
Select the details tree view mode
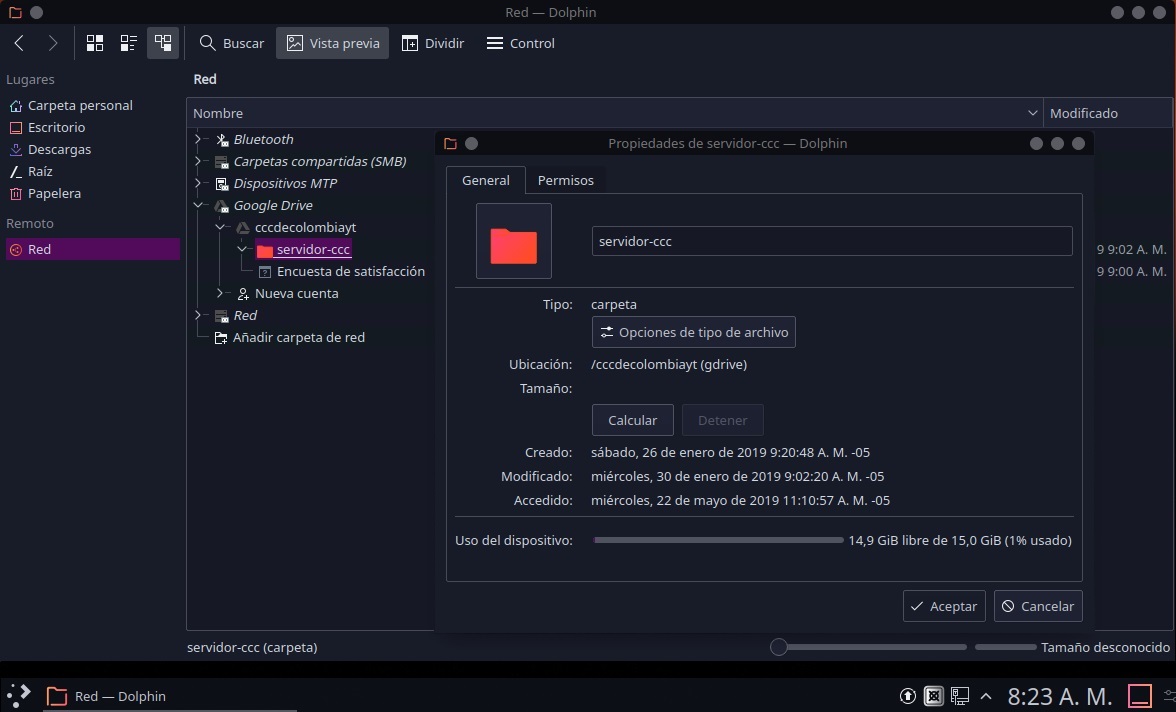tap(162, 43)
